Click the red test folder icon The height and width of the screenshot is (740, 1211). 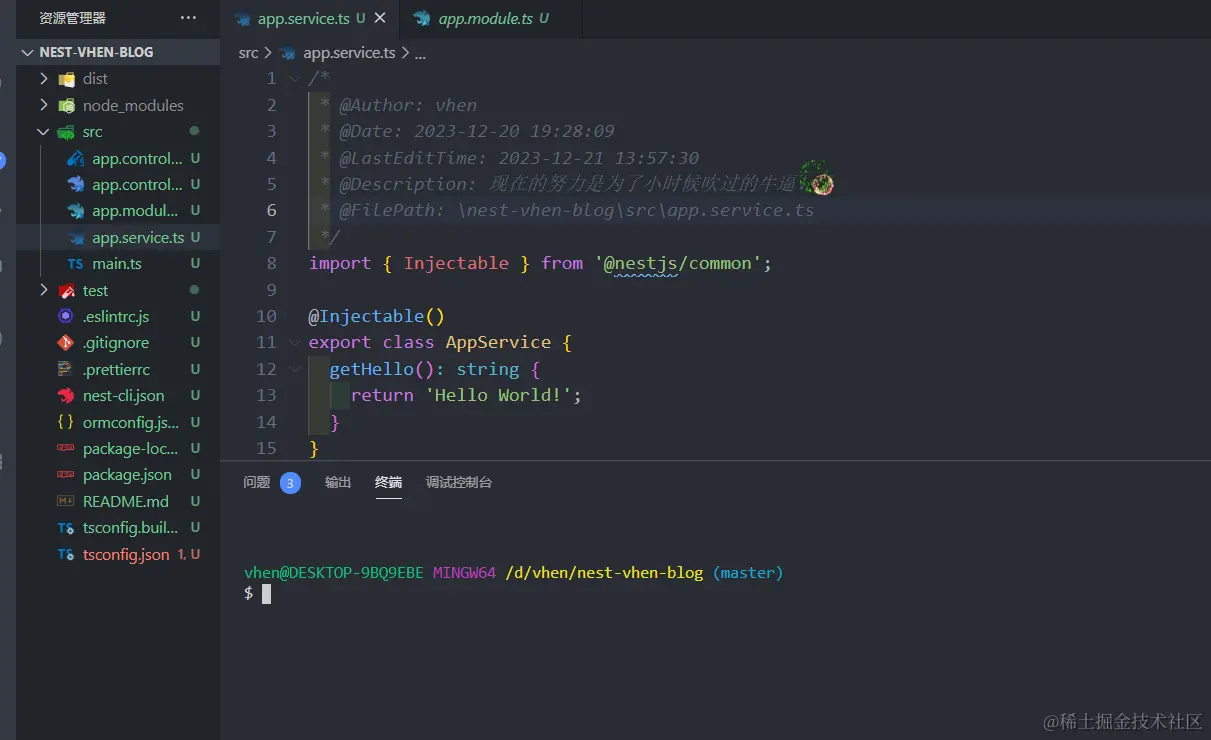(x=67, y=291)
